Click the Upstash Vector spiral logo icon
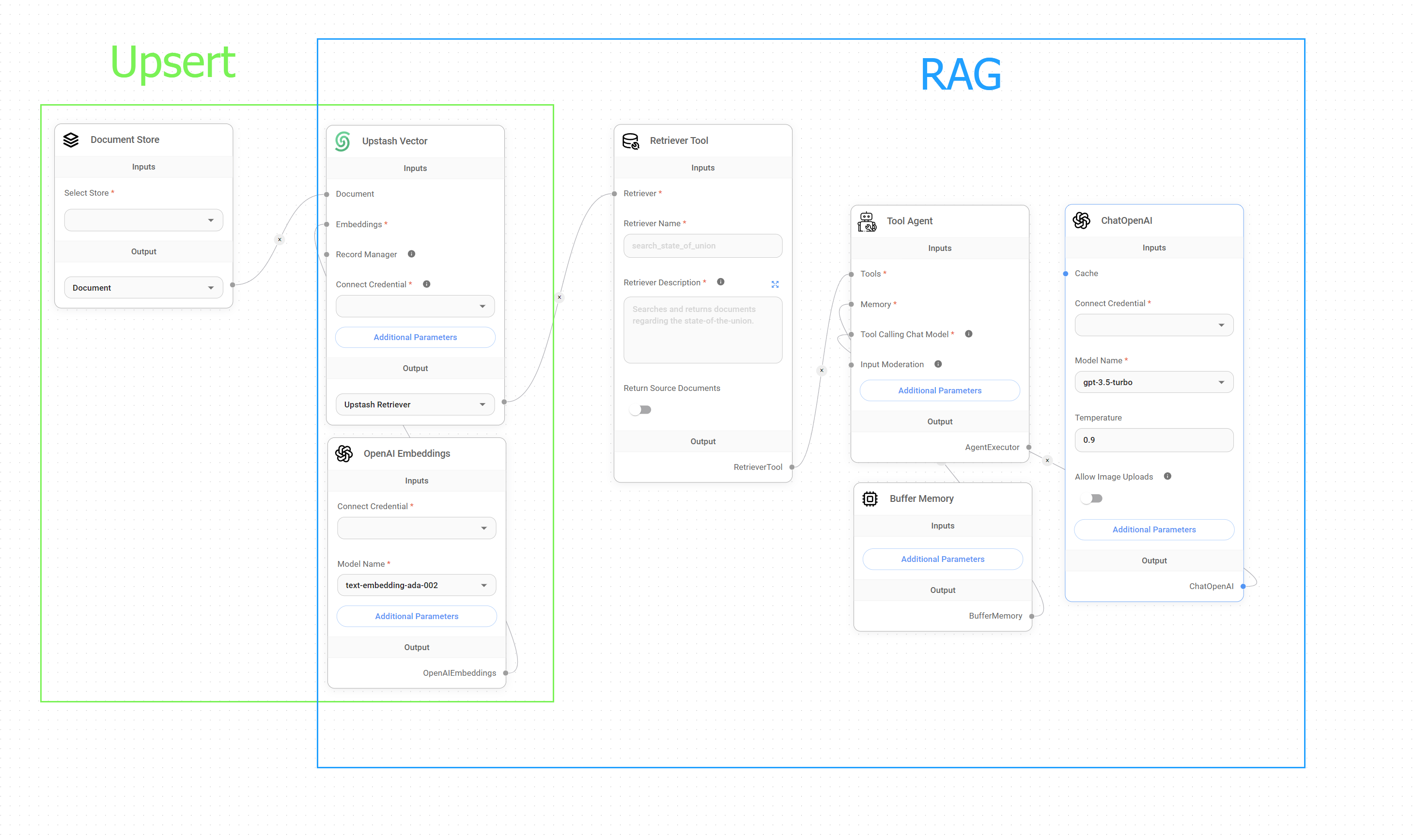The width and height of the screenshot is (1415, 840). pos(343,140)
